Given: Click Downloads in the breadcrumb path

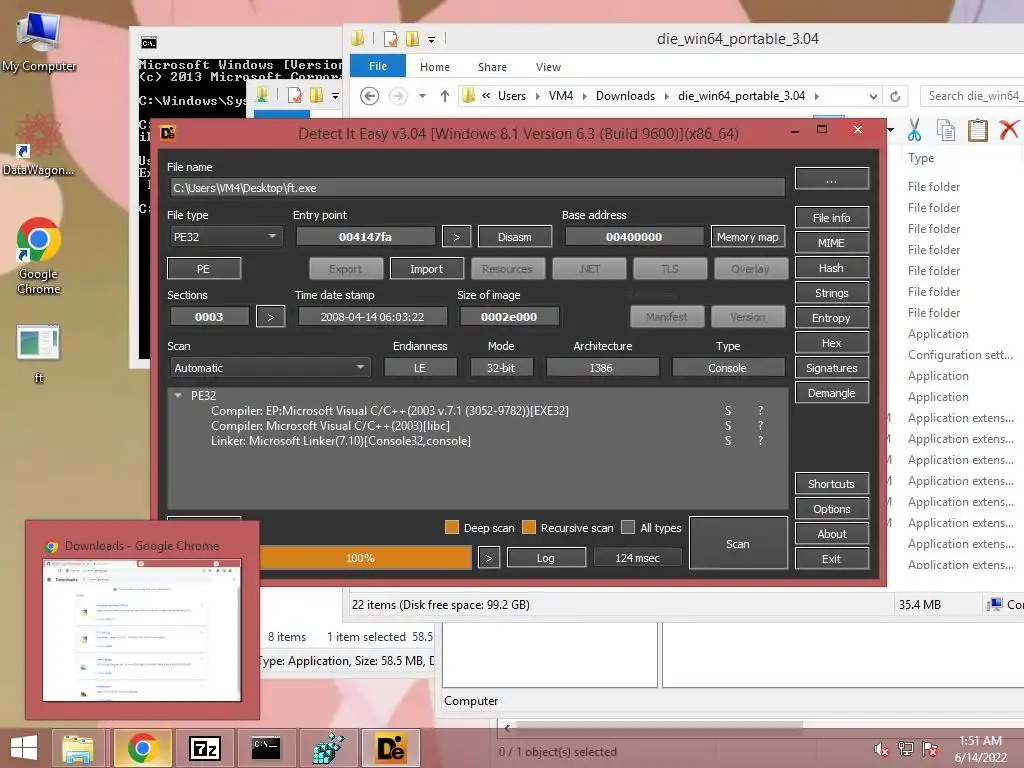Looking at the screenshot, I should tap(625, 96).
